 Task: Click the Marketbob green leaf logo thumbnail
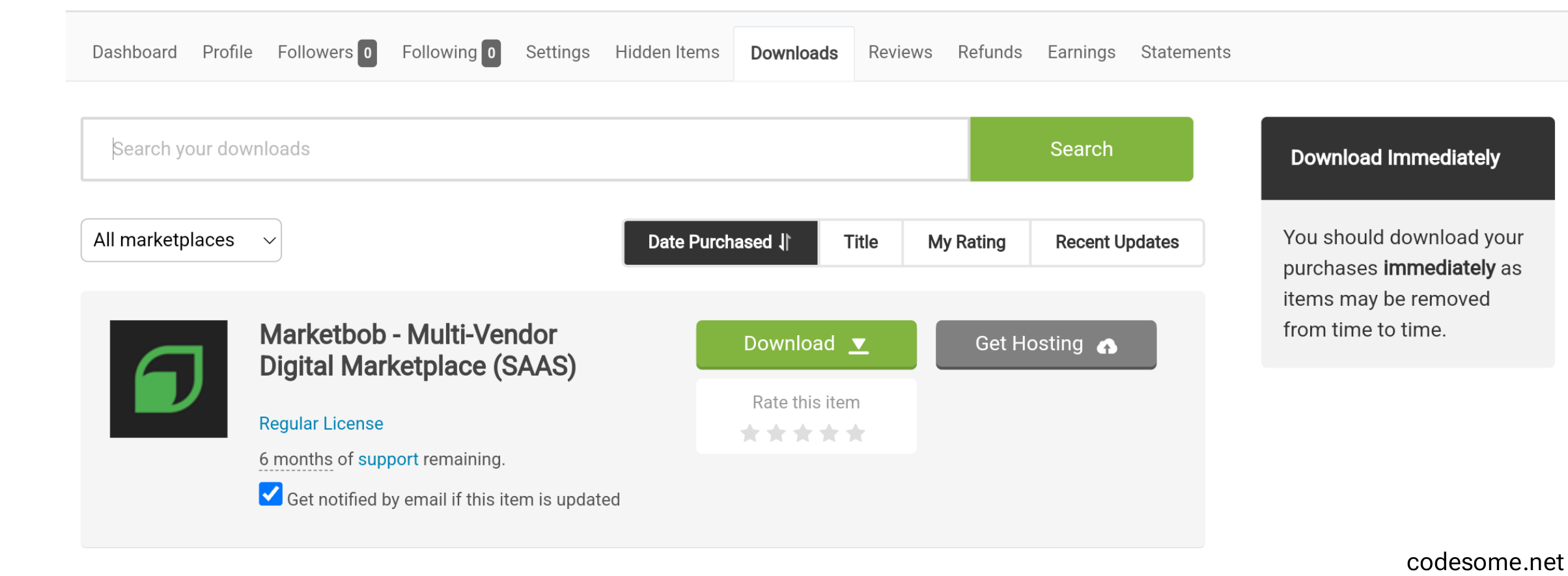click(169, 379)
